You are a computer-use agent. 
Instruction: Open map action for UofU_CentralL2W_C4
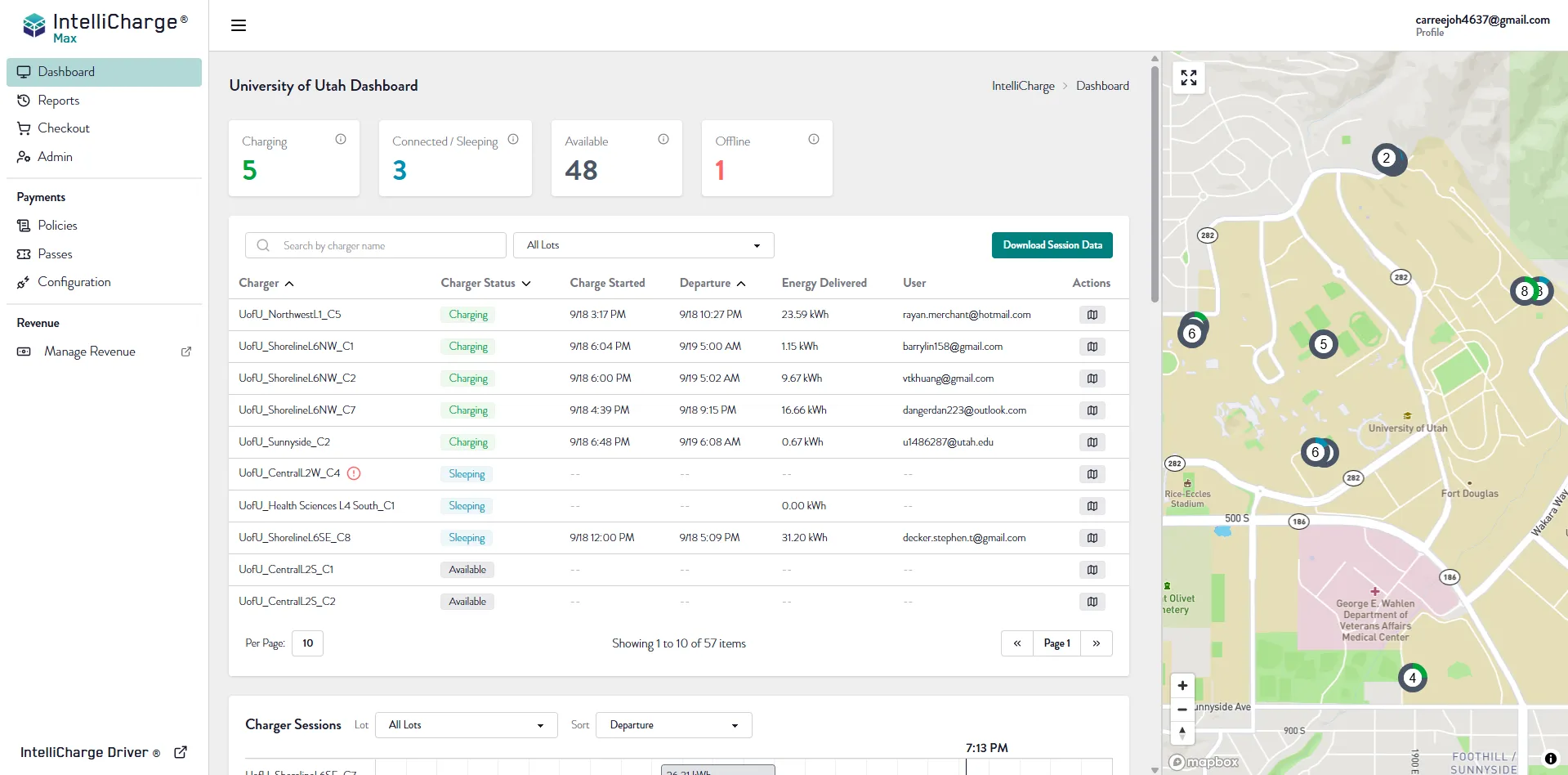coord(1092,474)
